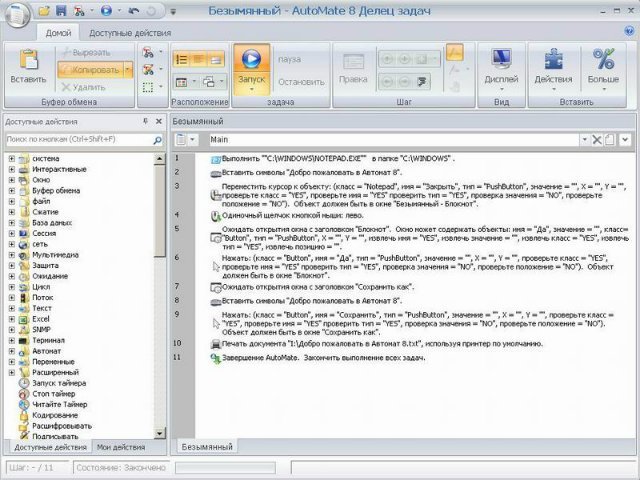Select step 4 Одиночный щелчок кнопкой мыши
Image resolution: width=640 pixels, height=480 pixels.
[287, 216]
